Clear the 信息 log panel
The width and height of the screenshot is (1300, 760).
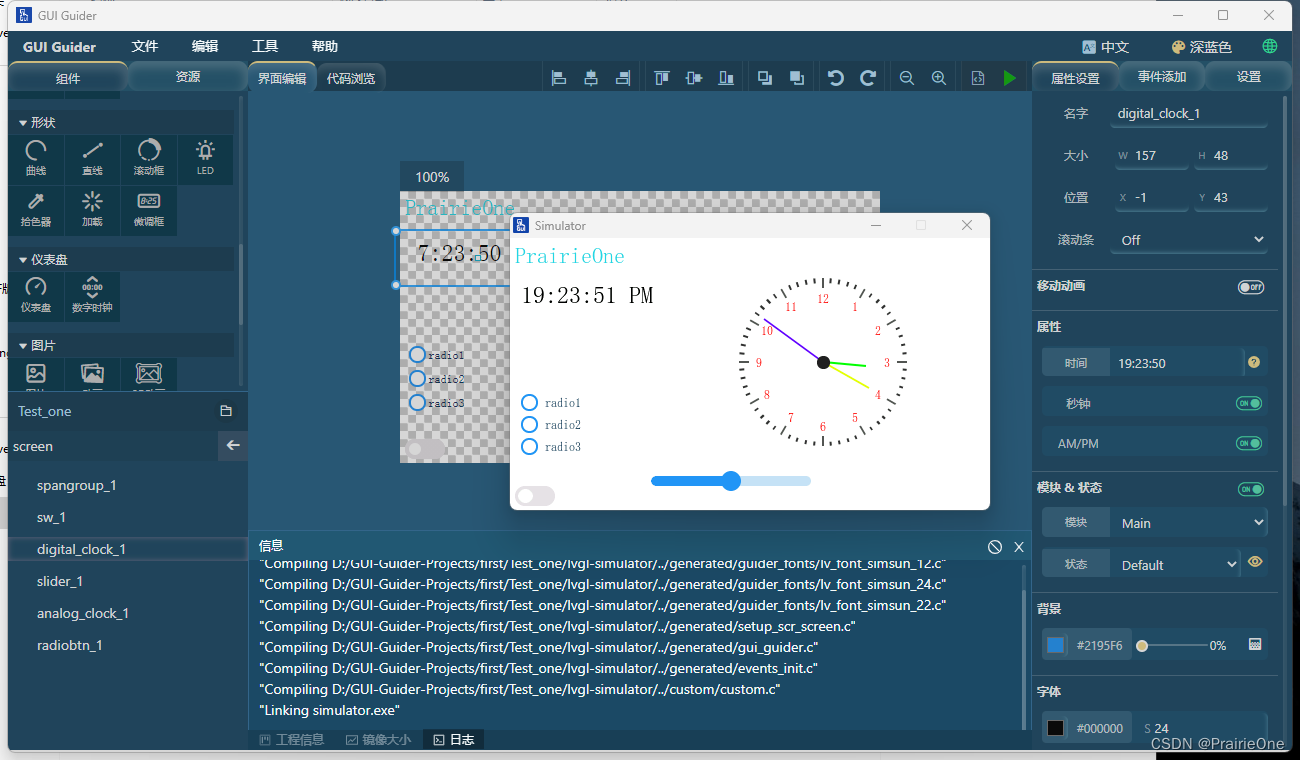coord(995,547)
